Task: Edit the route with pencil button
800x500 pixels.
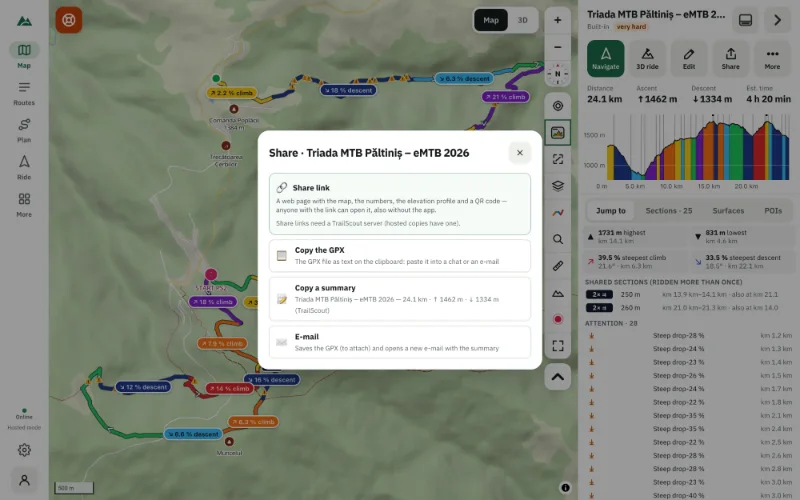Action: tap(689, 59)
